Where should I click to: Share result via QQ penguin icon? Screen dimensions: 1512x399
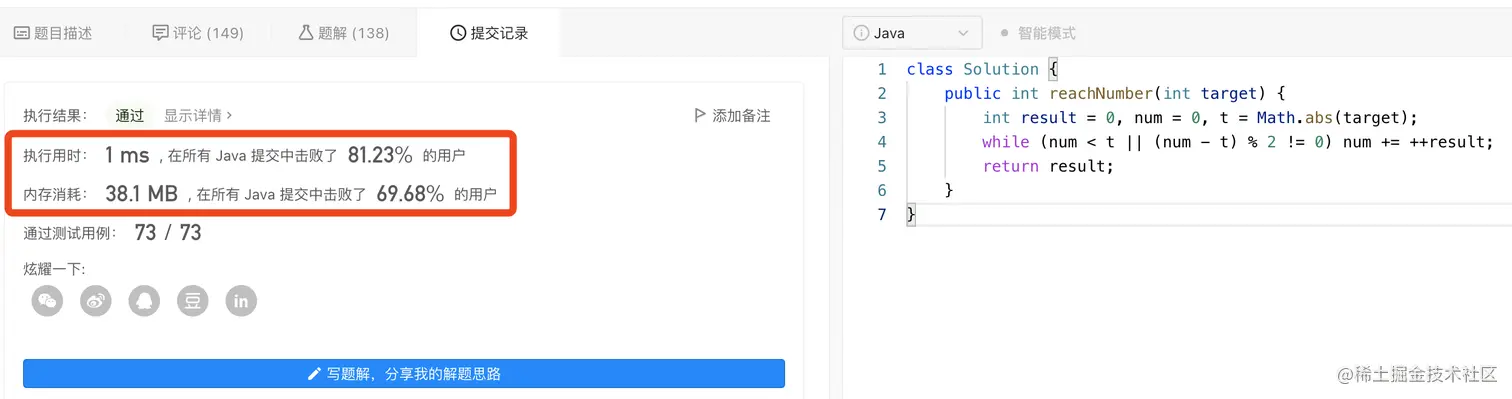tap(145, 300)
